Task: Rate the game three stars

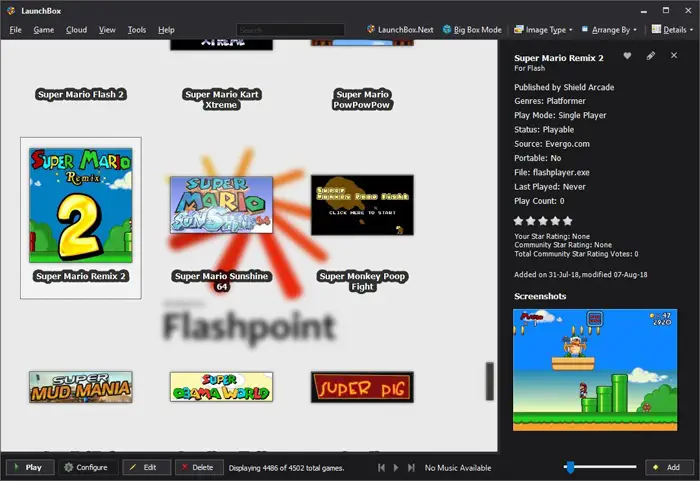Action: pos(543,221)
